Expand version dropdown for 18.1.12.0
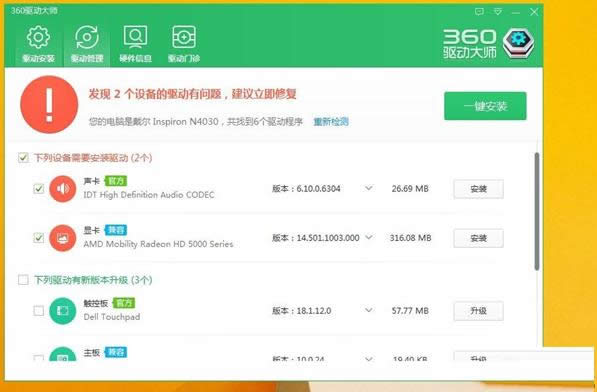This screenshot has height=392, width=597. 369,310
